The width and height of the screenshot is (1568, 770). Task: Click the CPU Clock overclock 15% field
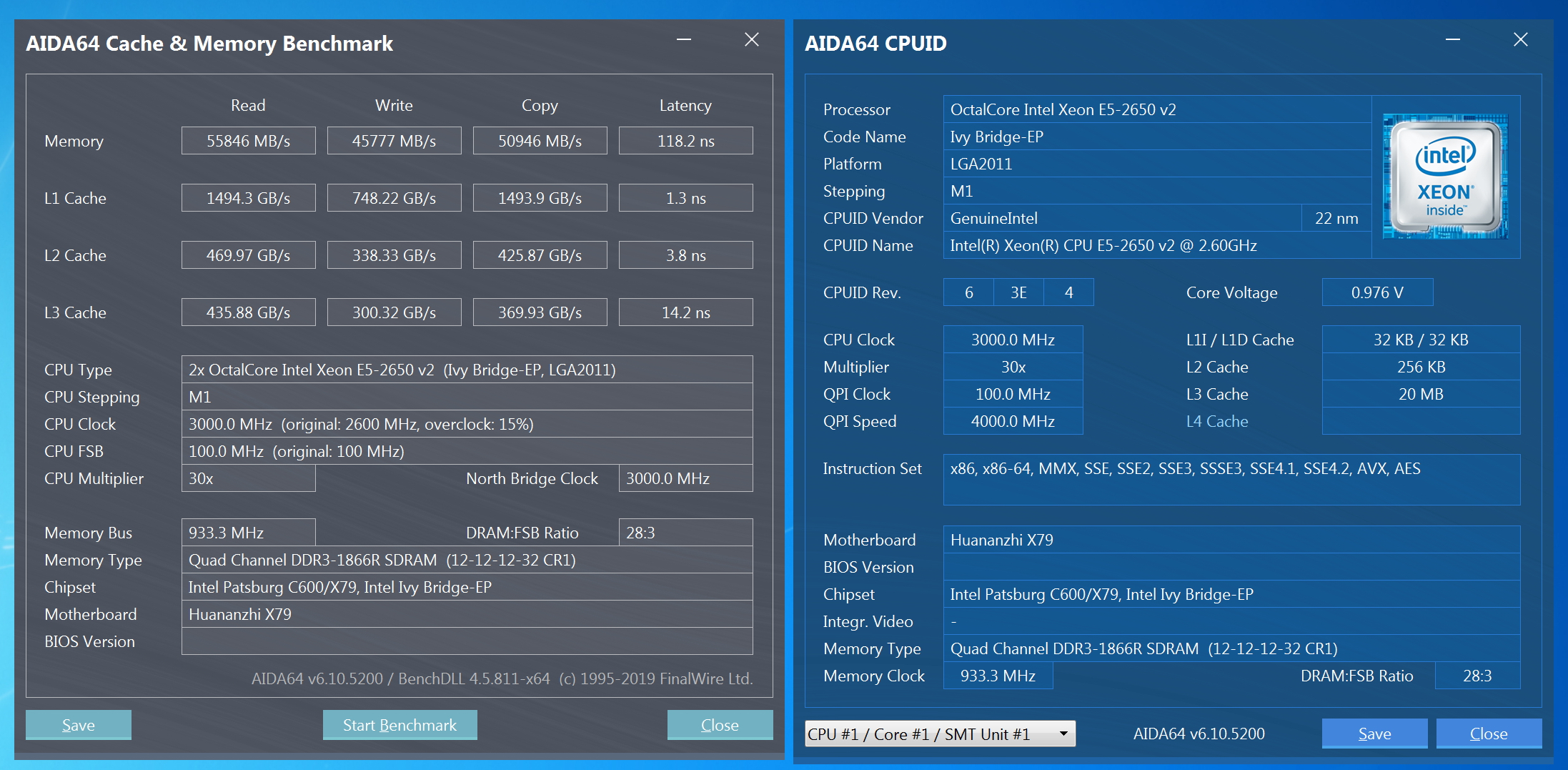(x=467, y=424)
